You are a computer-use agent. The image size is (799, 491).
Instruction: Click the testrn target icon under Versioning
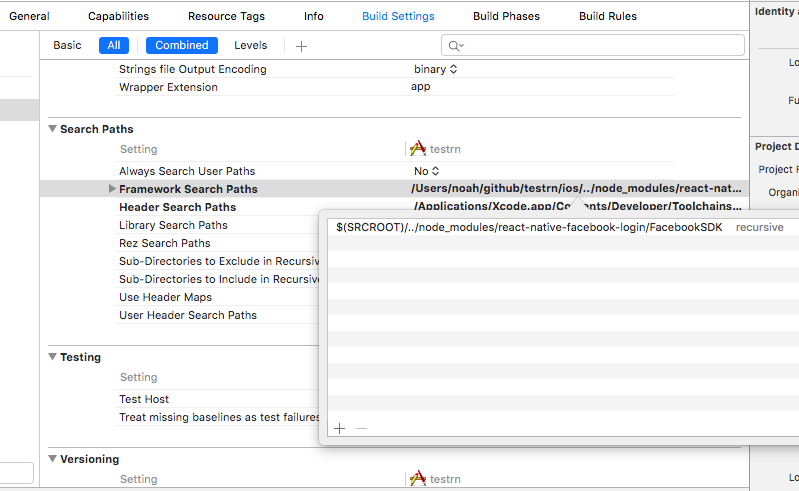pyautogui.click(x=418, y=479)
